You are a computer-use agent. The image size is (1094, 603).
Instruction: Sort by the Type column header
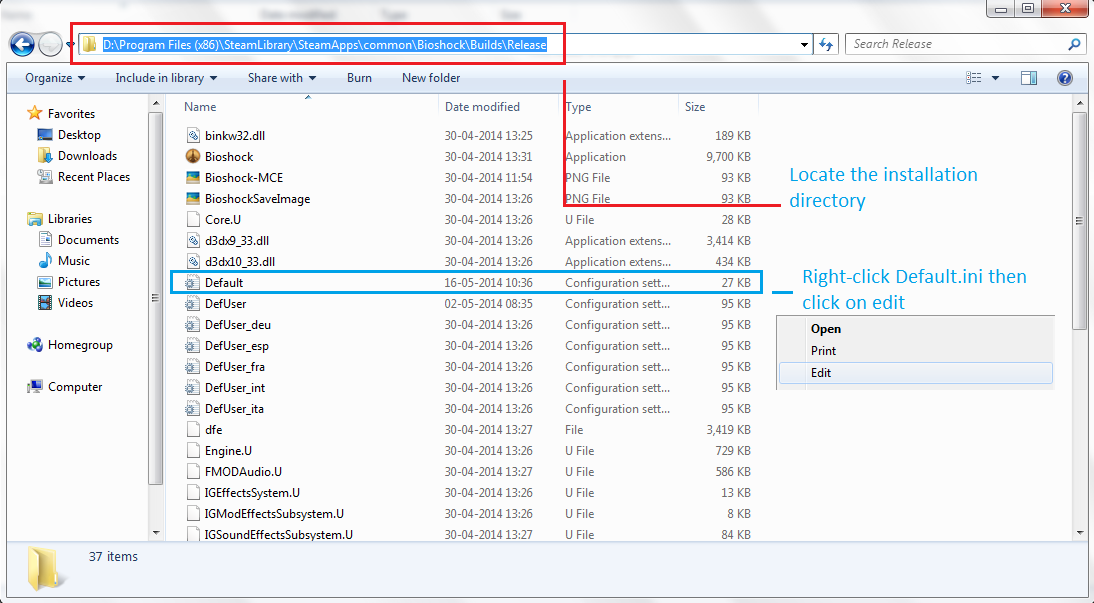pyautogui.click(x=618, y=107)
